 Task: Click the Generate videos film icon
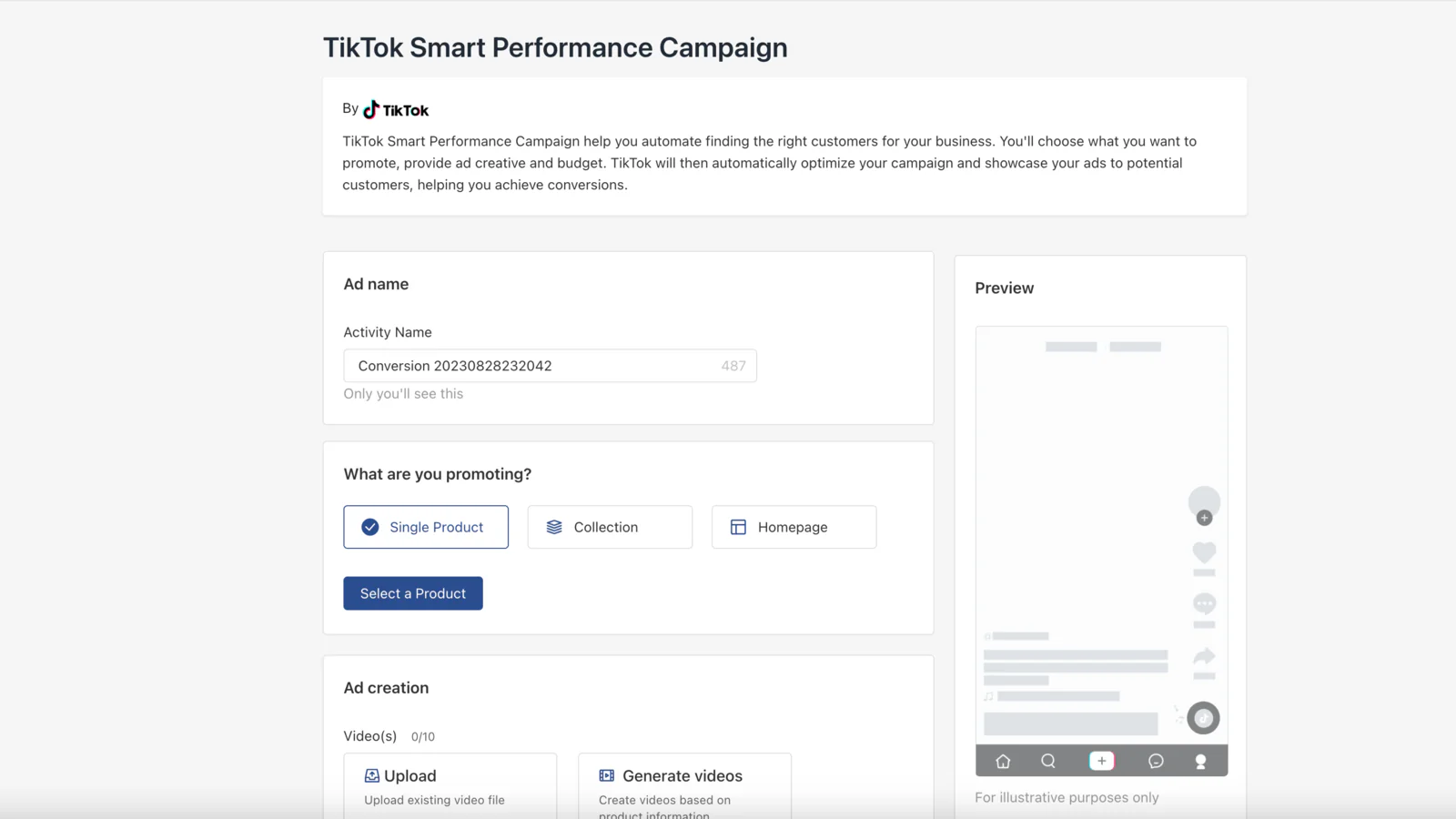tap(606, 775)
